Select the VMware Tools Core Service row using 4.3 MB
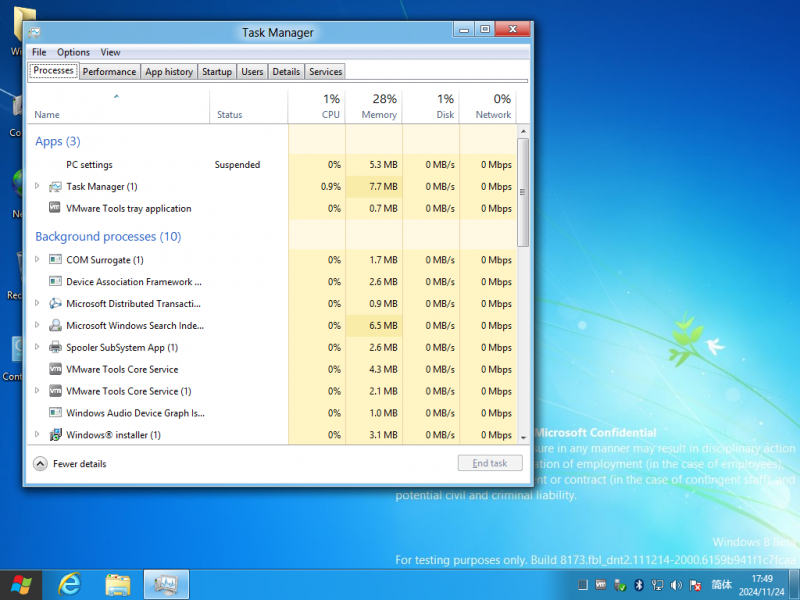 tap(272, 369)
